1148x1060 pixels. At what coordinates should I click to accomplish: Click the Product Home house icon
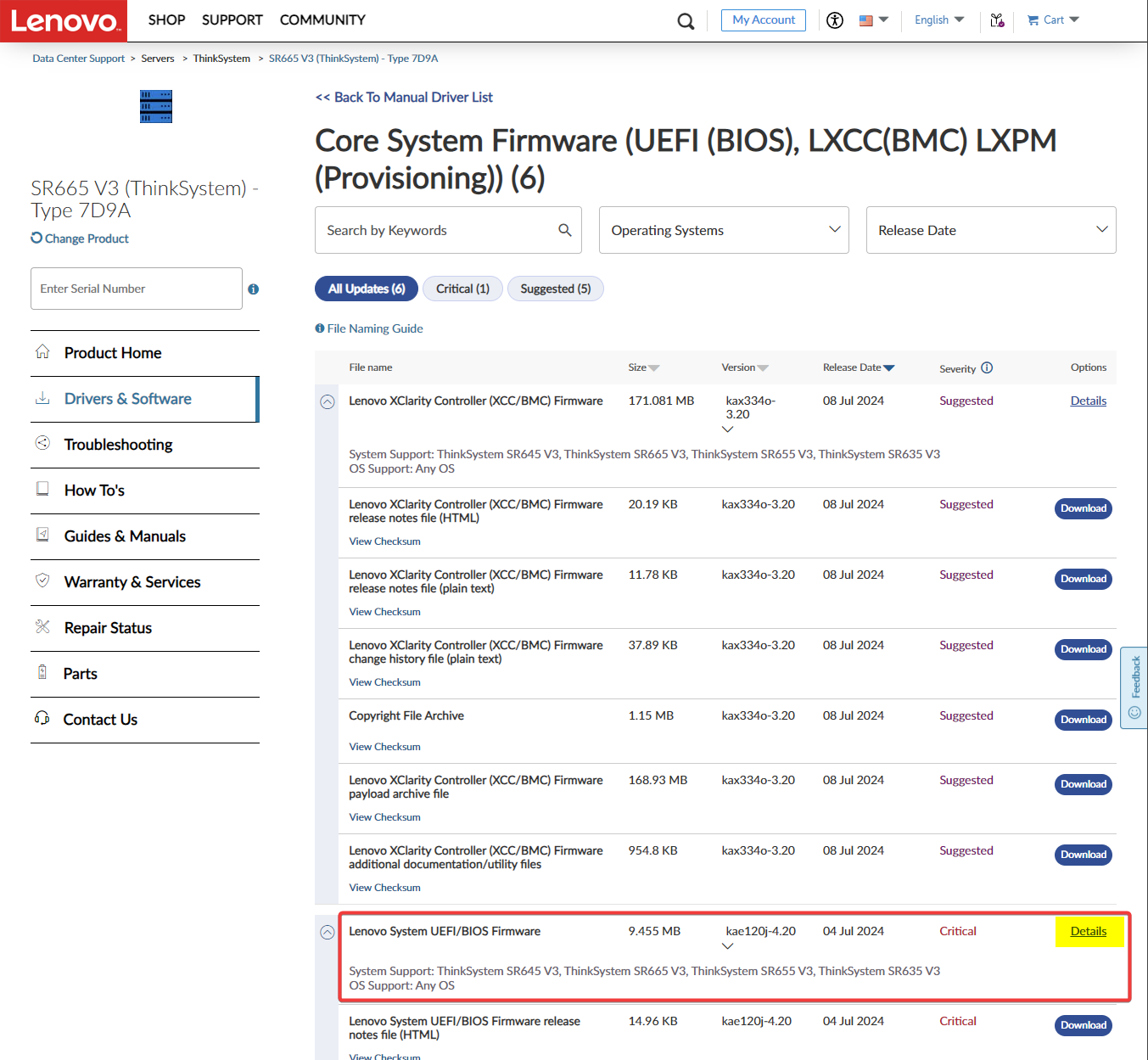42,351
